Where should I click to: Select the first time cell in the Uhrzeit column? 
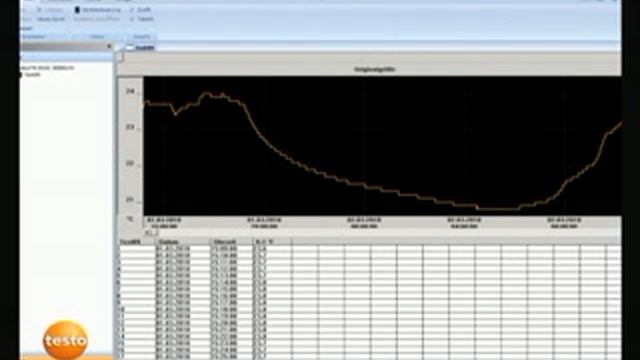point(231,249)
